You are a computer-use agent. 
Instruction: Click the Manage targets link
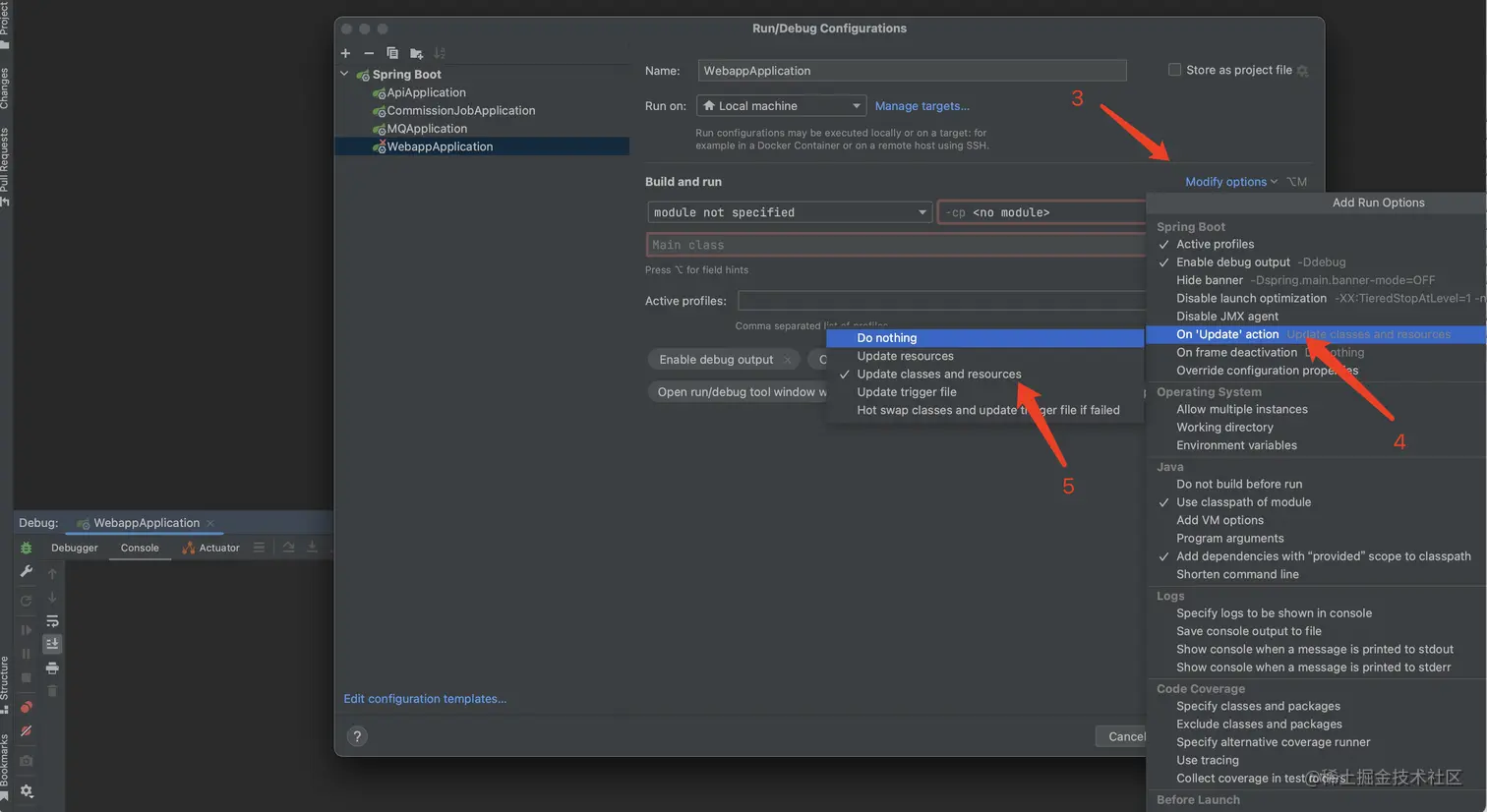pos(922,106)
